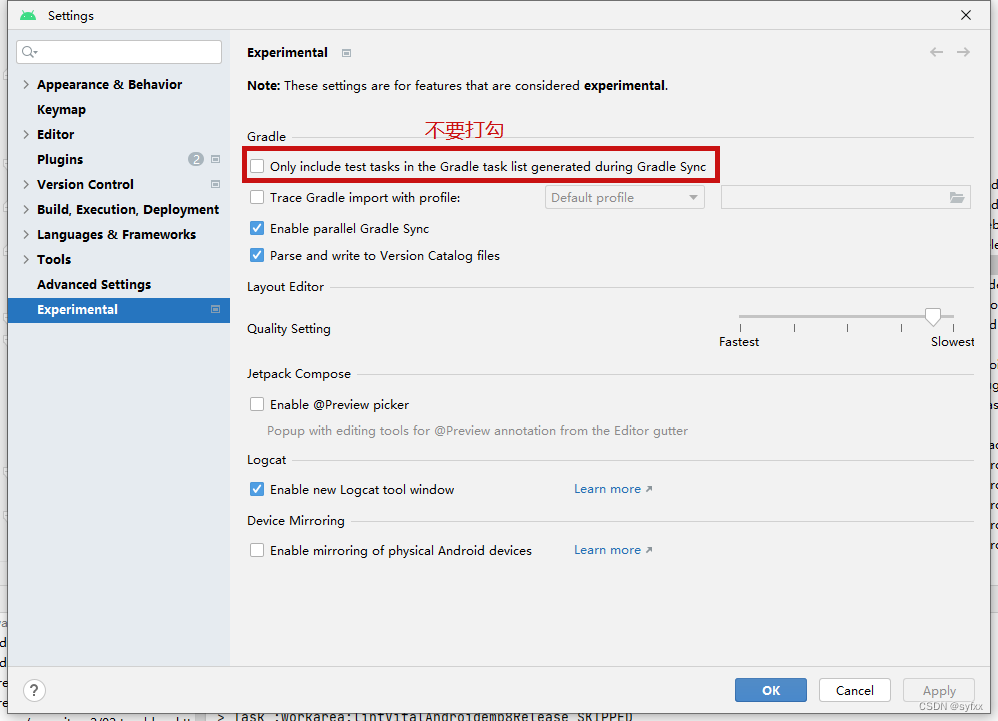This screenshot has width=998, height=721.
Task: Open Learn more link for Device Mirroring
Action: [607, 550]
